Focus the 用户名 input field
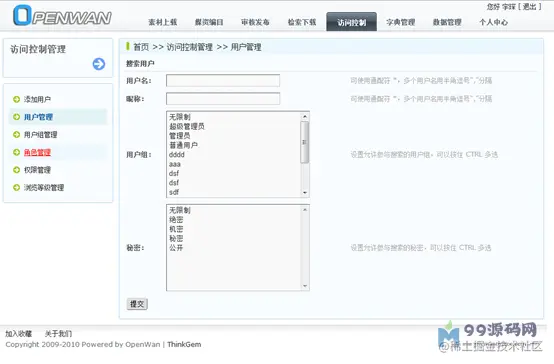This screenshot has width=554, height=364. click(223, 81)
